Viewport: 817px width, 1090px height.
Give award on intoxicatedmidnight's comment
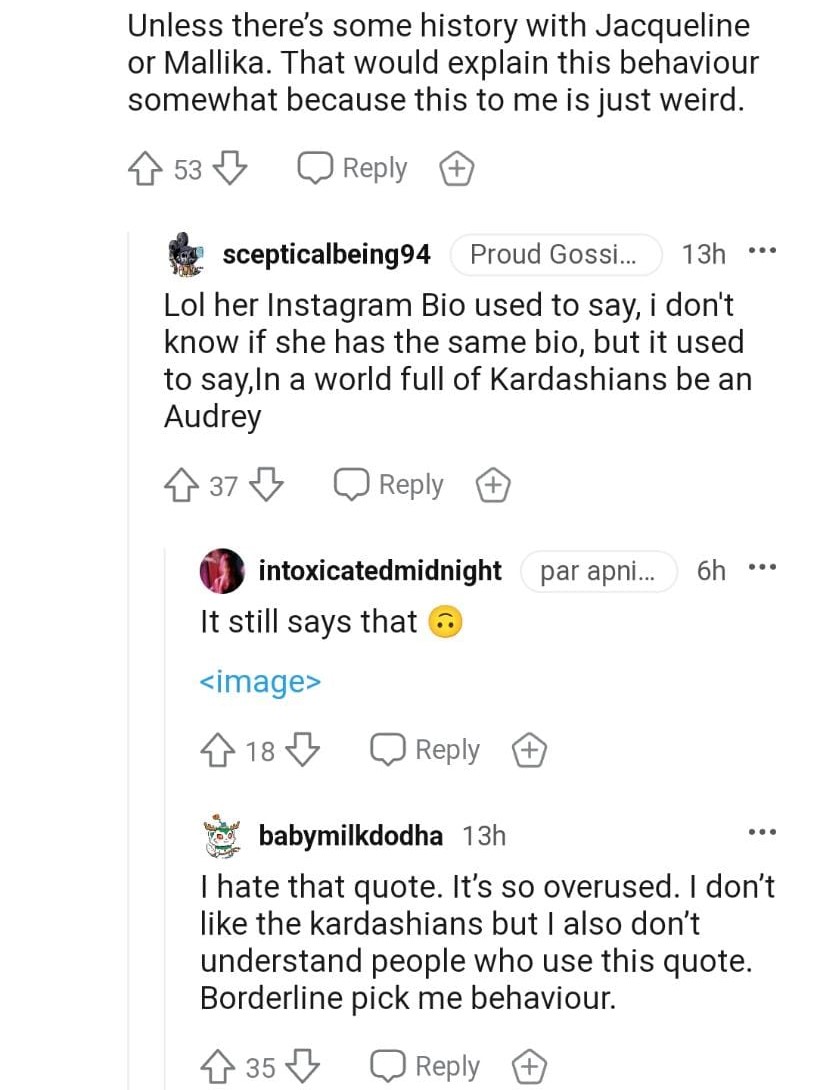click(530, 750)
